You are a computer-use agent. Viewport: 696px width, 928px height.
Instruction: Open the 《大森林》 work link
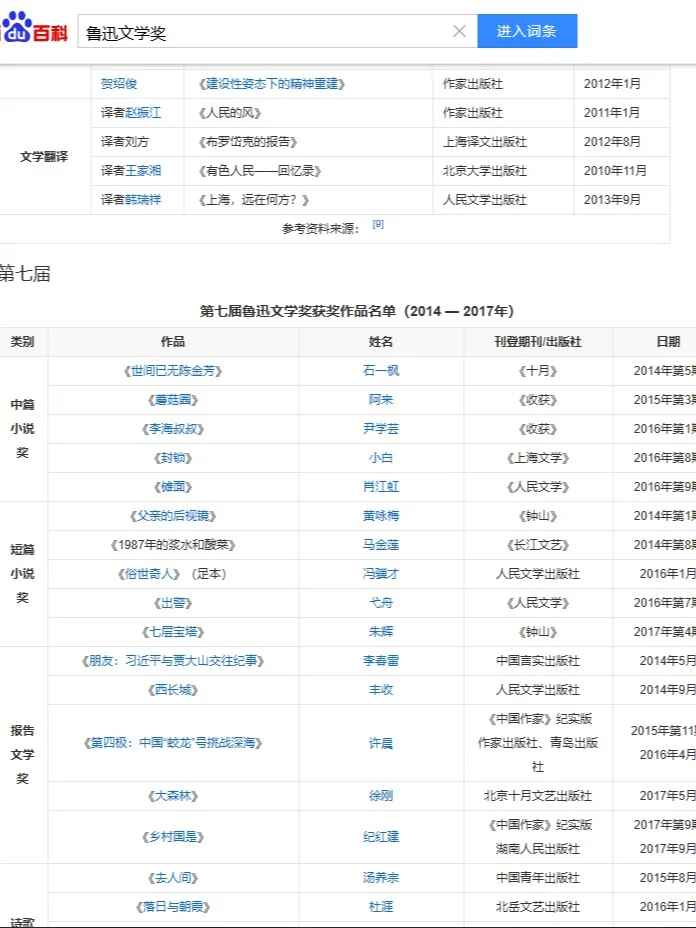click(173, 796)
